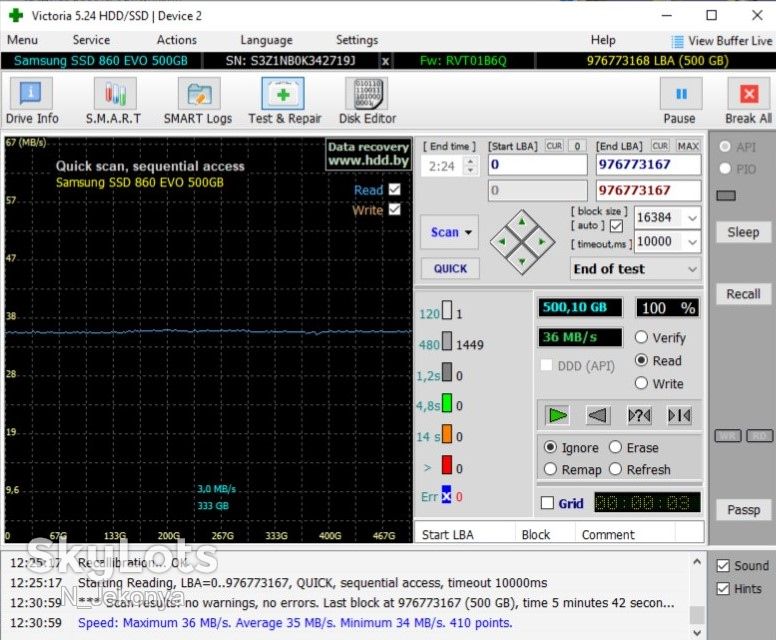
Task: Click the reverse scan direction arrow
Action: click(x=597, y=415)
